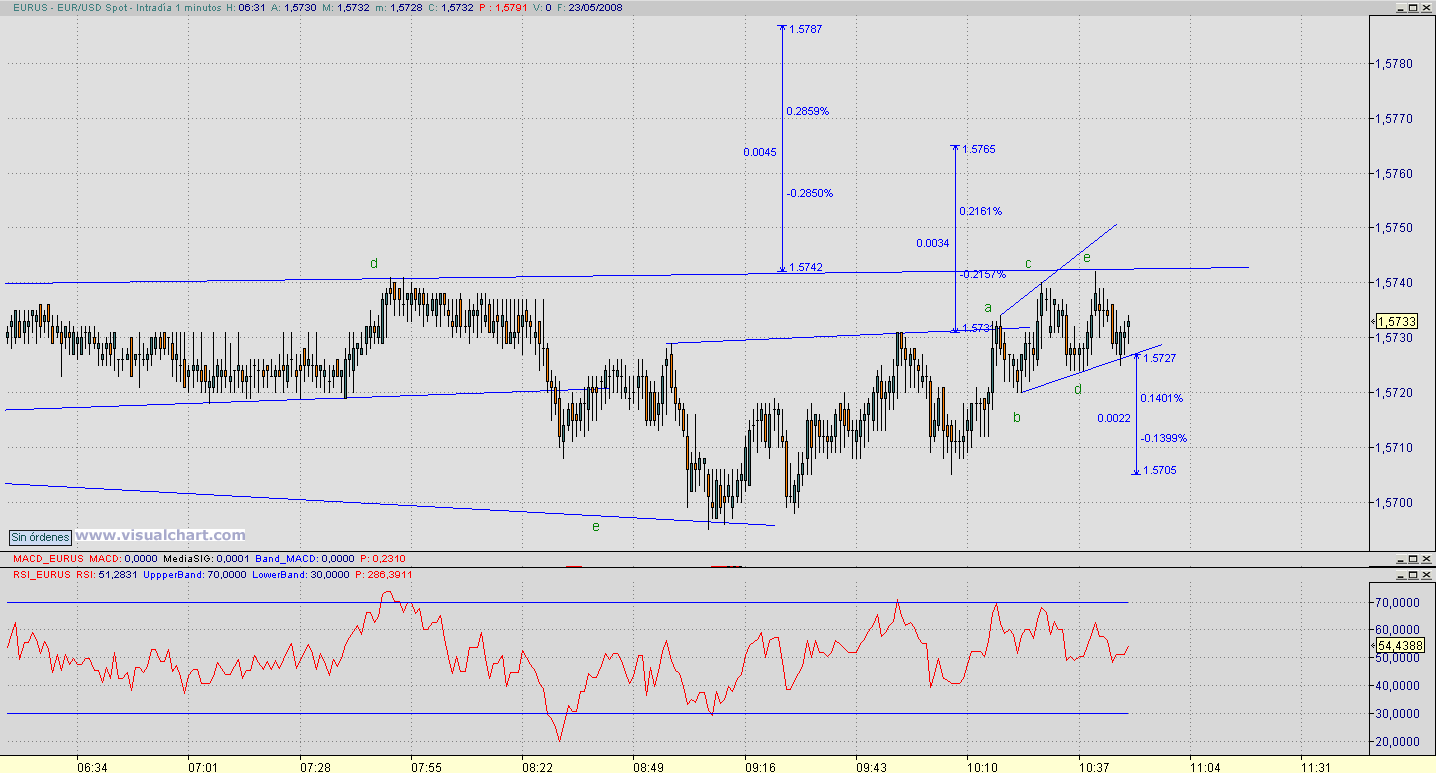
Task: Close the MACD_EURUS indicator pane
Action: (x=1425, y=558)
